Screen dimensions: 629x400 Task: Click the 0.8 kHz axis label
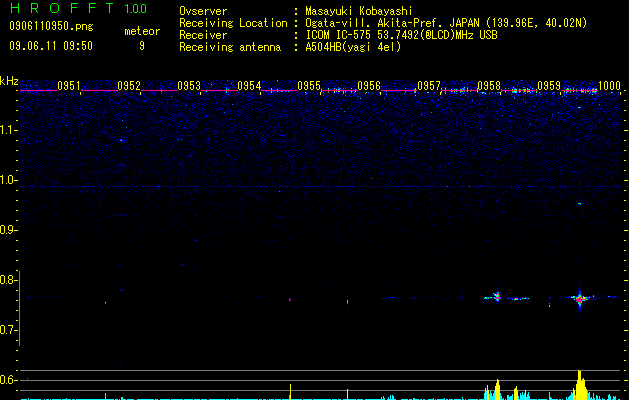(9, 280)
